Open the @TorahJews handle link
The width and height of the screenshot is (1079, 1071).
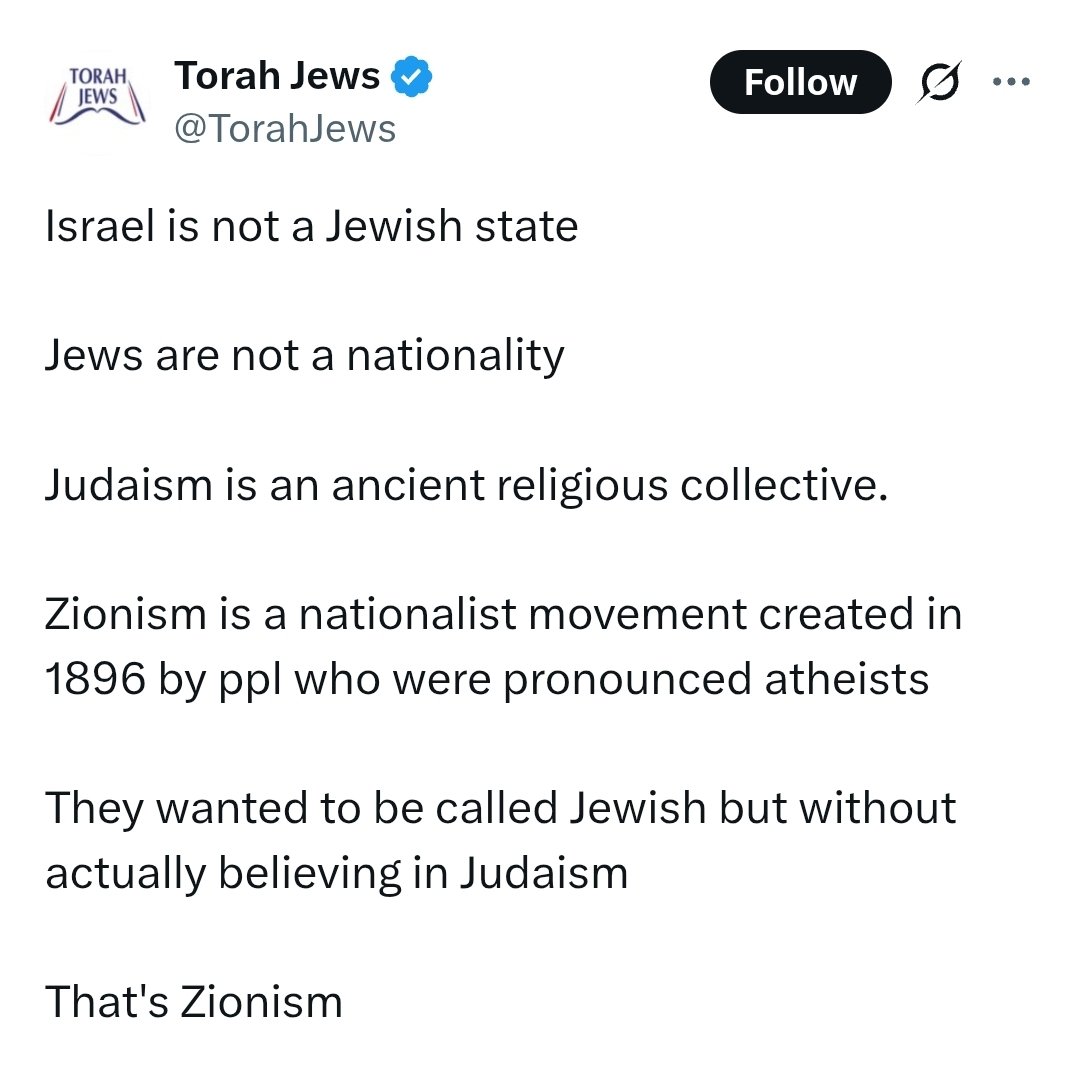coord(285,129)
